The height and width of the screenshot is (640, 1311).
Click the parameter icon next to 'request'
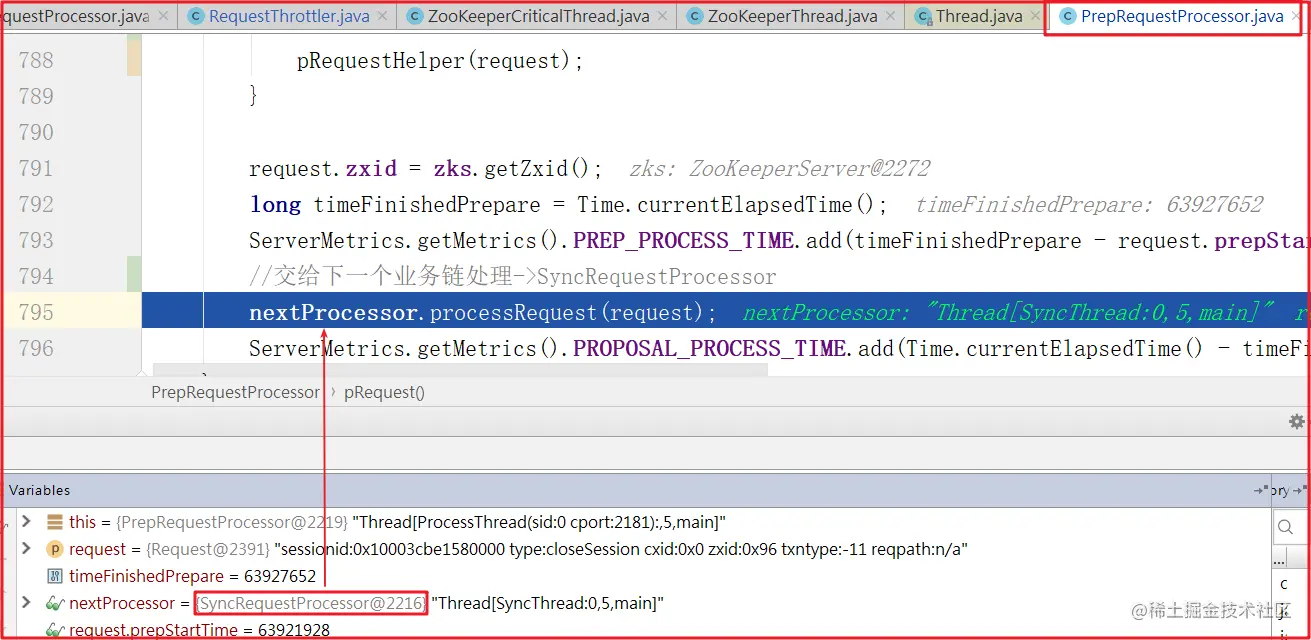(x=55, y=549)
